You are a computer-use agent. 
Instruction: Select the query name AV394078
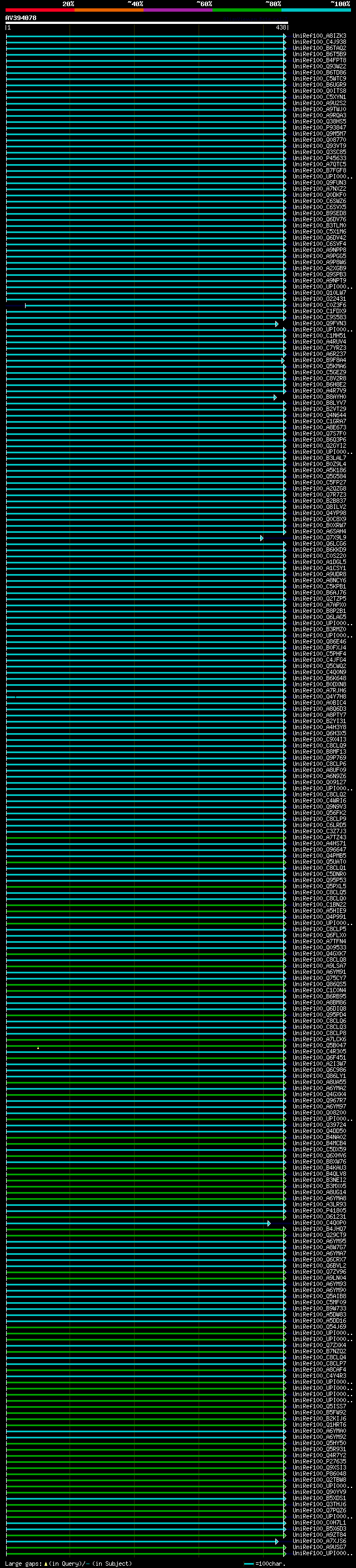[21, 18]
